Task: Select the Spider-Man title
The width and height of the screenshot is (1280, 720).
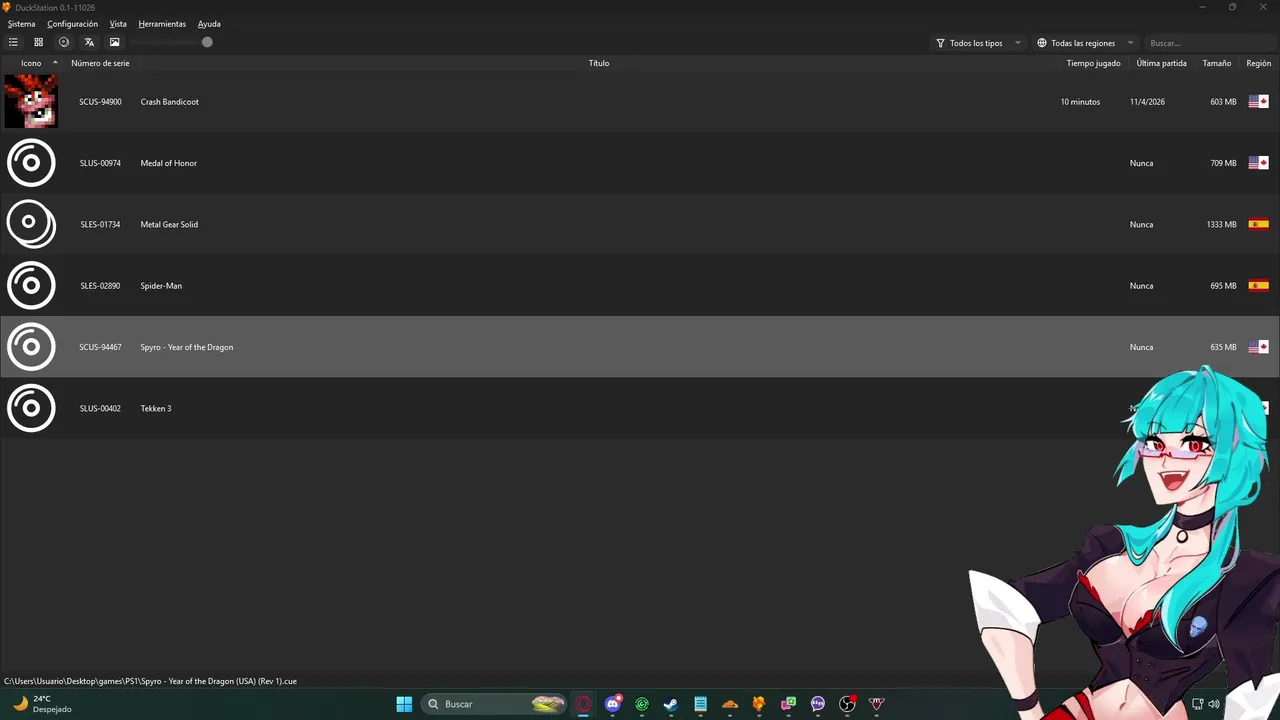Action: coord(161,286)
